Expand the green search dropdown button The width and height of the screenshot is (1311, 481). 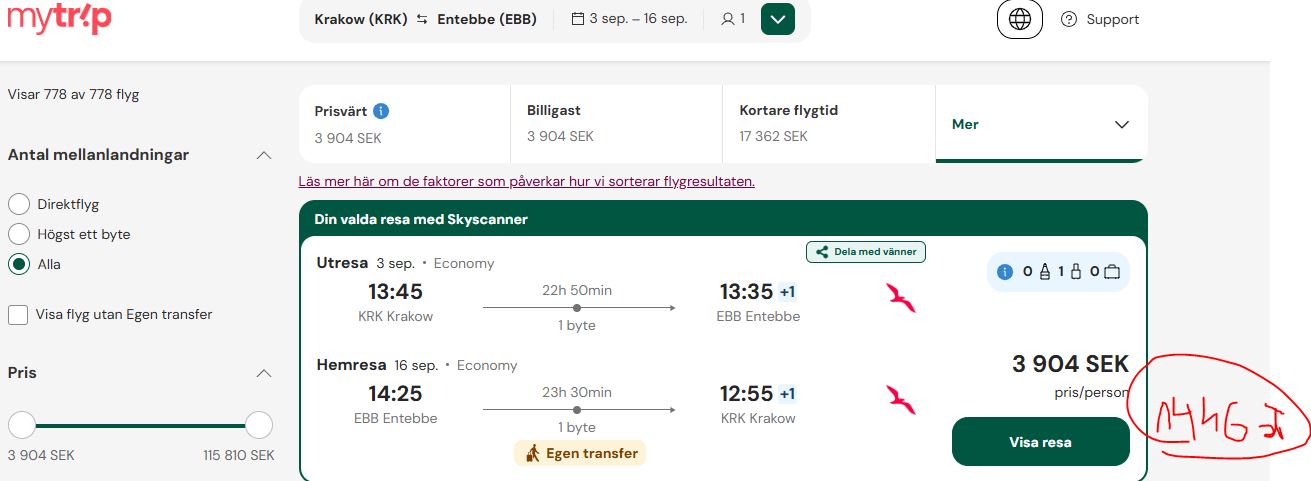[x=778, y=19]
